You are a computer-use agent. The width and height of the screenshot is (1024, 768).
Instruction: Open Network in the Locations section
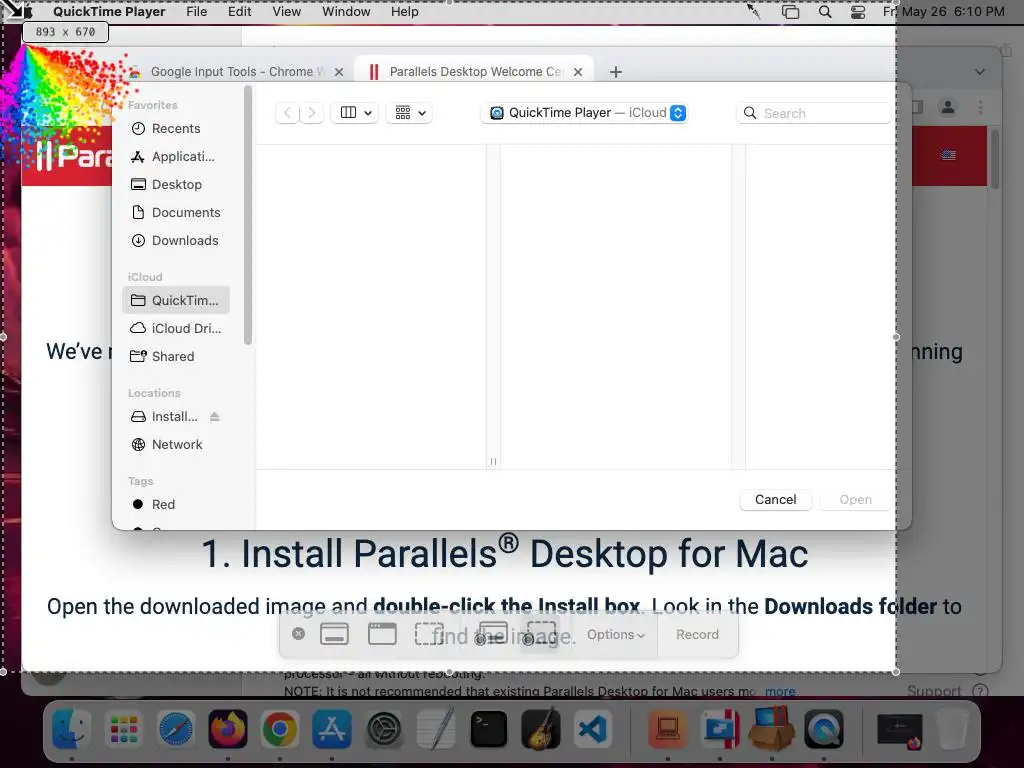(175, 445)
